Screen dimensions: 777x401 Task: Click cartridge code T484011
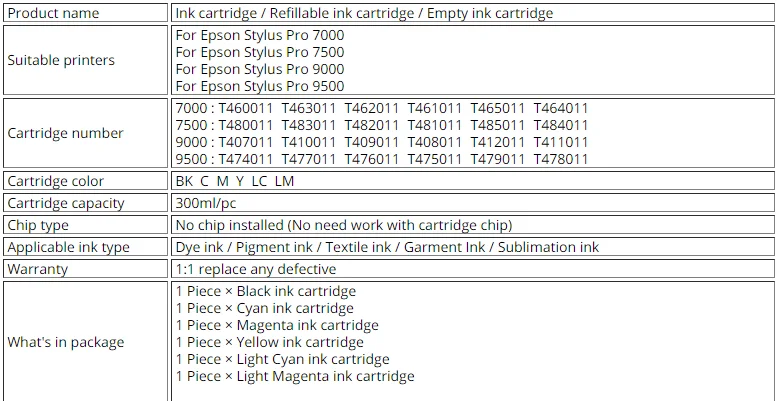561,125
